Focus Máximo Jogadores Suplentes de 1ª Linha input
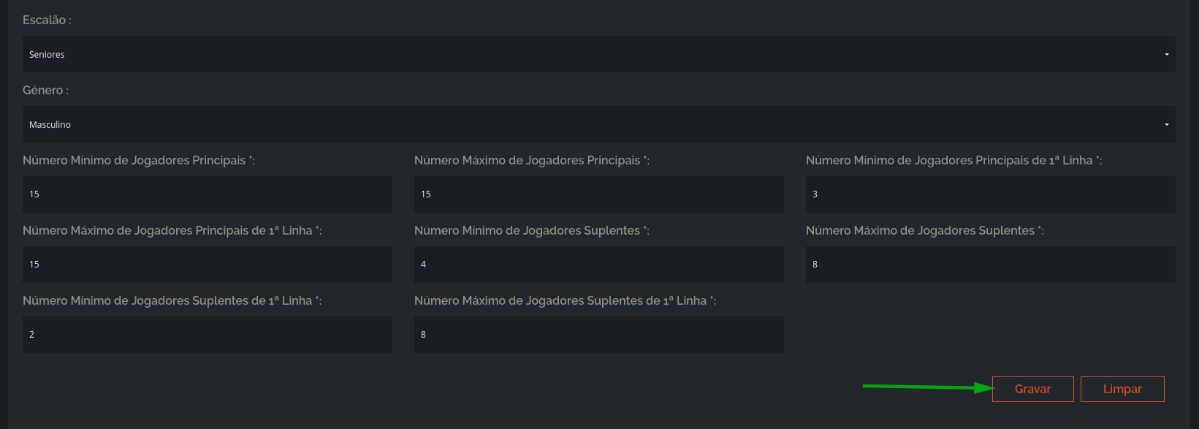This screenshot has width=1199, height=429. click(x=599, y=335)
